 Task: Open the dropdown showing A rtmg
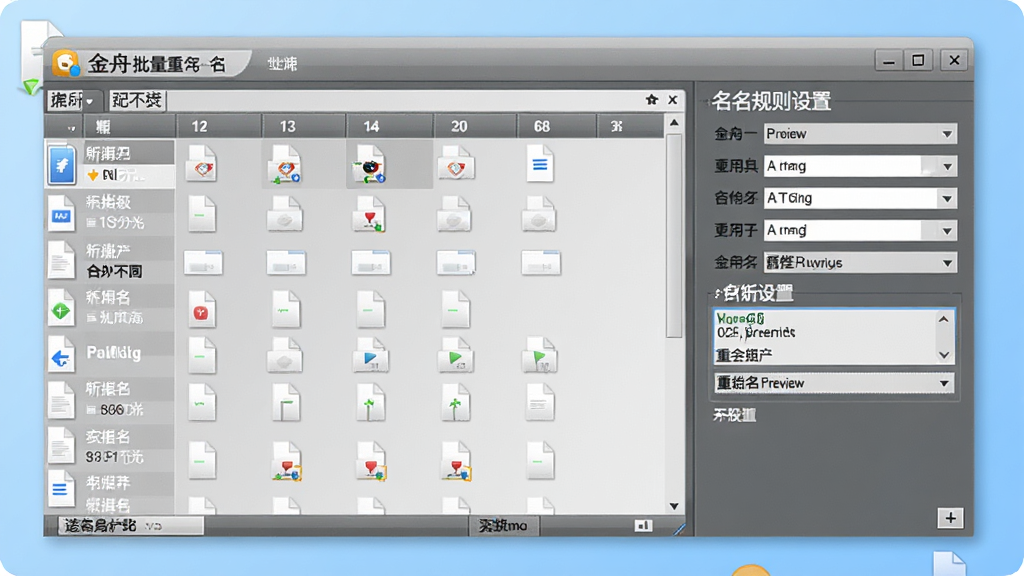(x=860, y=166)
